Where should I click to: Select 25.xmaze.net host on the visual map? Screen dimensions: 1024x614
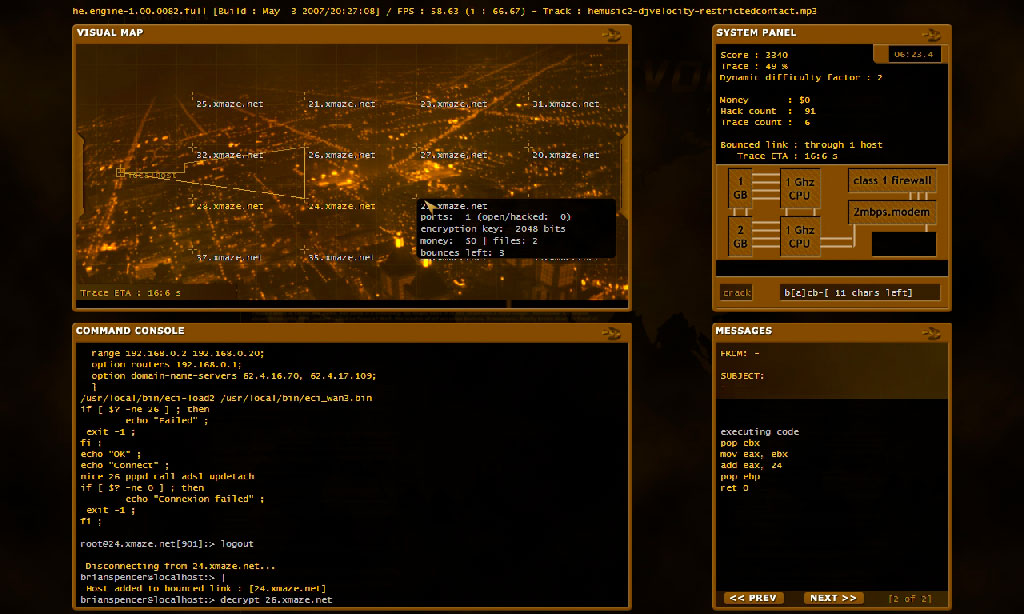[229, 103]
